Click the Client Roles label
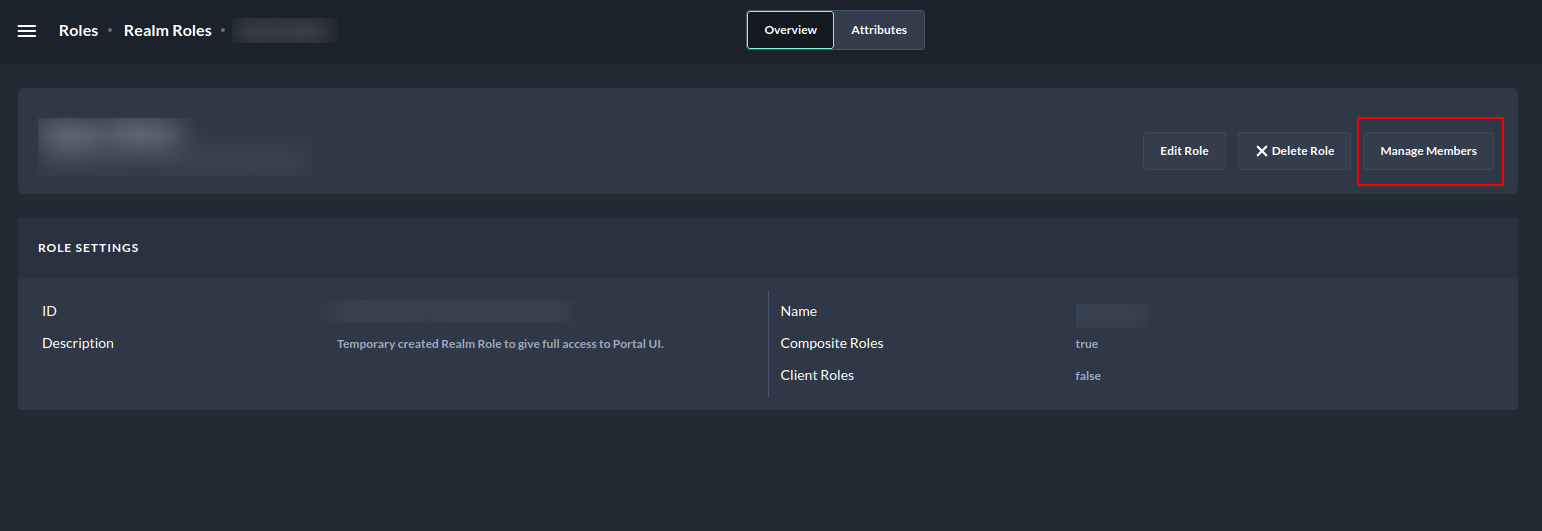 817,375
